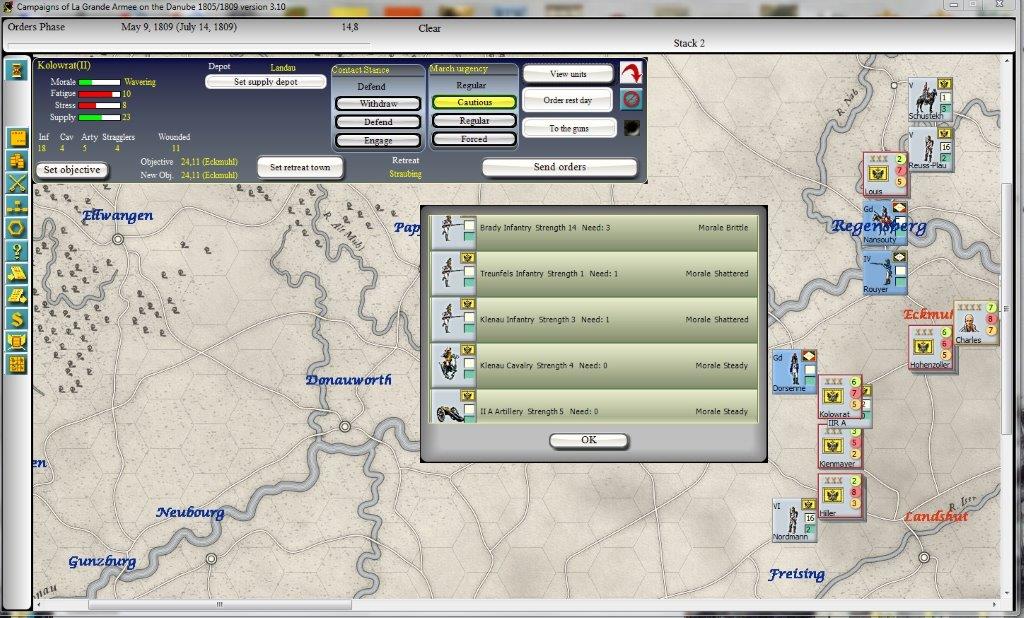Click the gold grid icon at sidebar bottom
The height and width of the screenshot is (618, 1024).
pyautogui.click(x=17, y=364)
